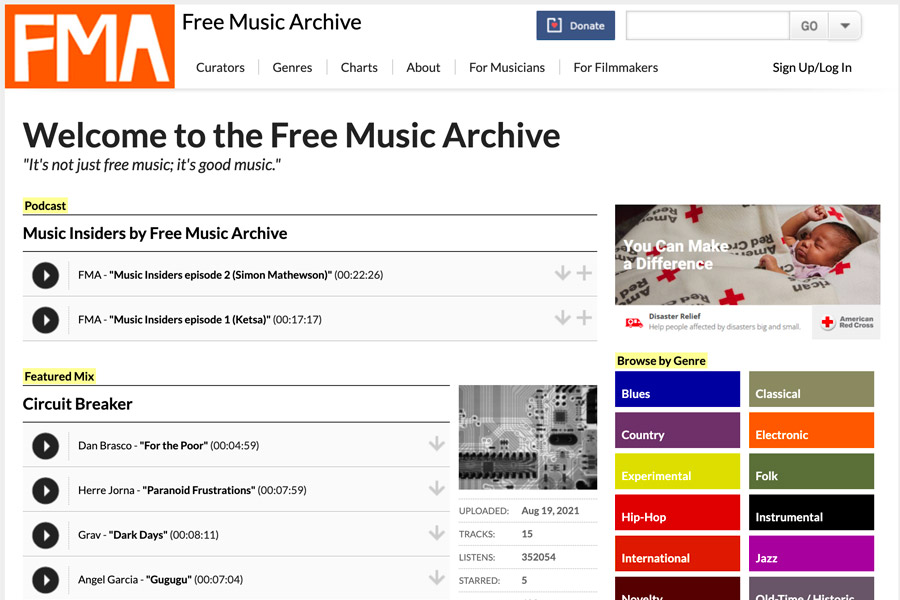Open the Genres menu
Screen dimensions: 900x600
tap(292, 68)
